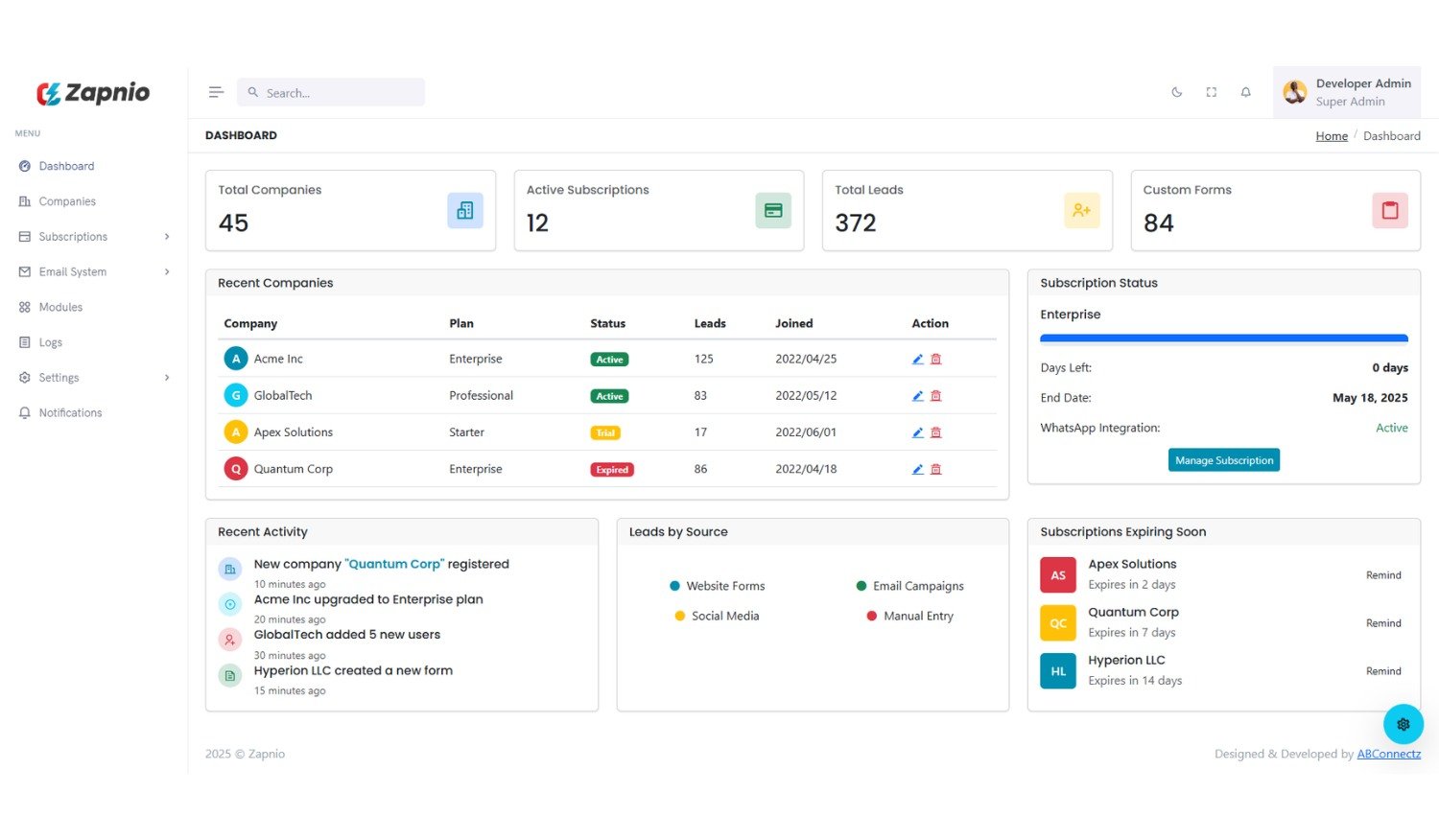This screenshot has height=840, width=1439.
Task: Toggle the Manual Entry legend item
Action: 909,617
